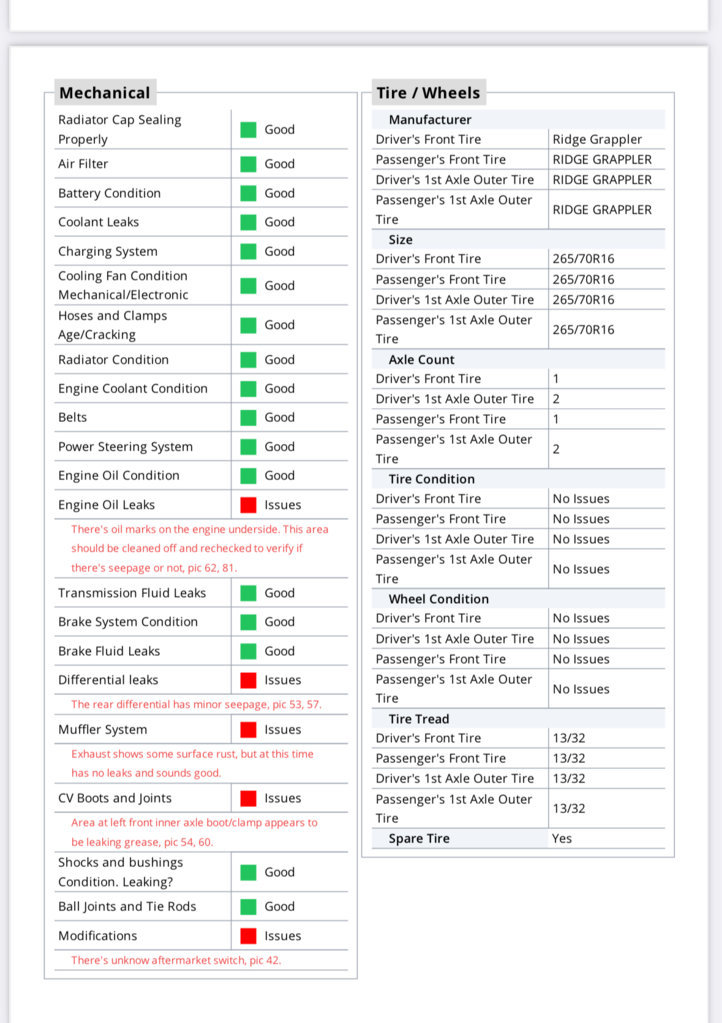Screen dimensions: 722x1023
Task: Click the red square for CV Boots and Joints
Action: [x=248, y=798]
